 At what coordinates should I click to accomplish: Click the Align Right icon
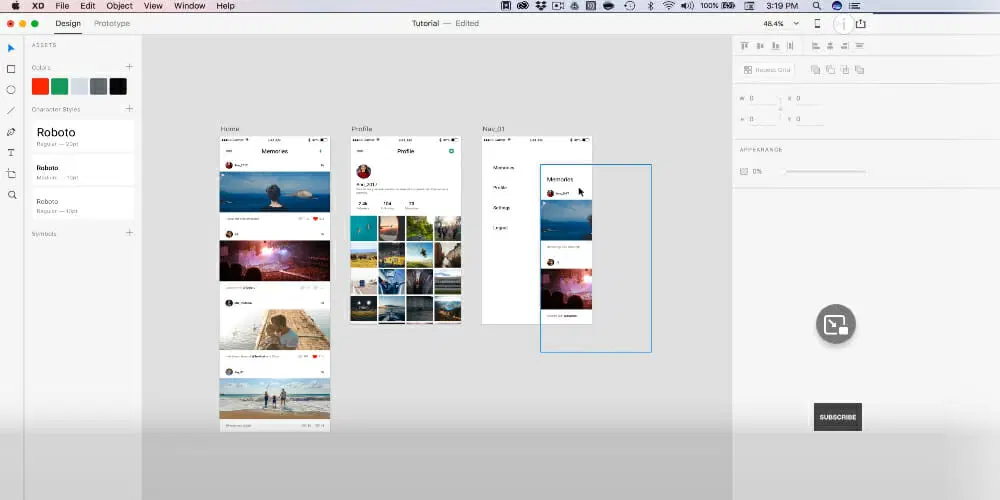(844, 46)
